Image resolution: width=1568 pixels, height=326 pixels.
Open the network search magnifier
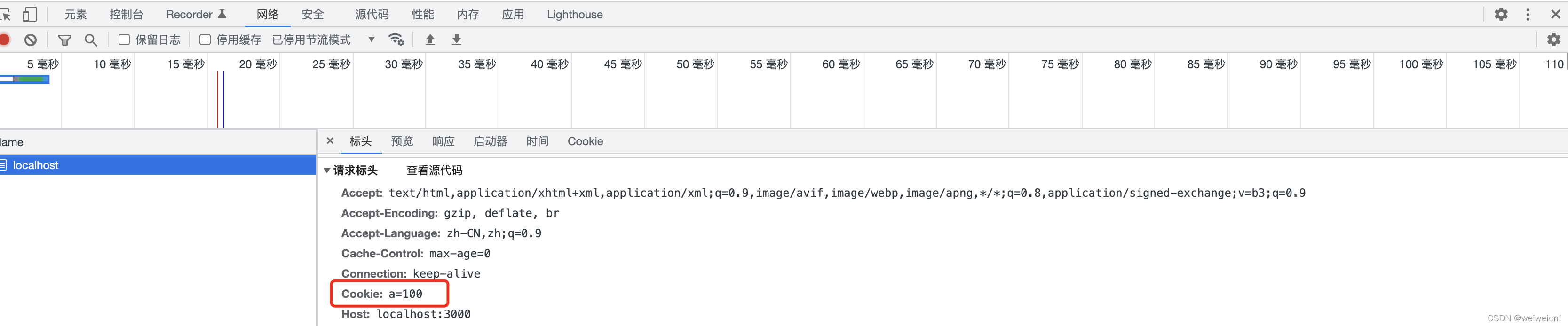coord(91,40)
